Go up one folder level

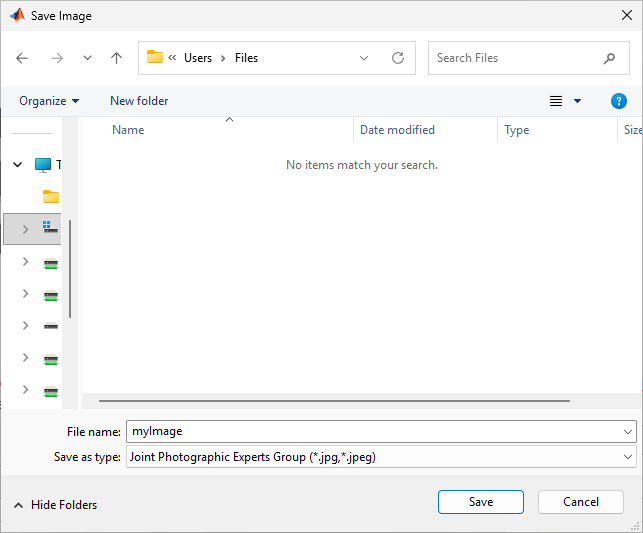(x=116, y=58)
